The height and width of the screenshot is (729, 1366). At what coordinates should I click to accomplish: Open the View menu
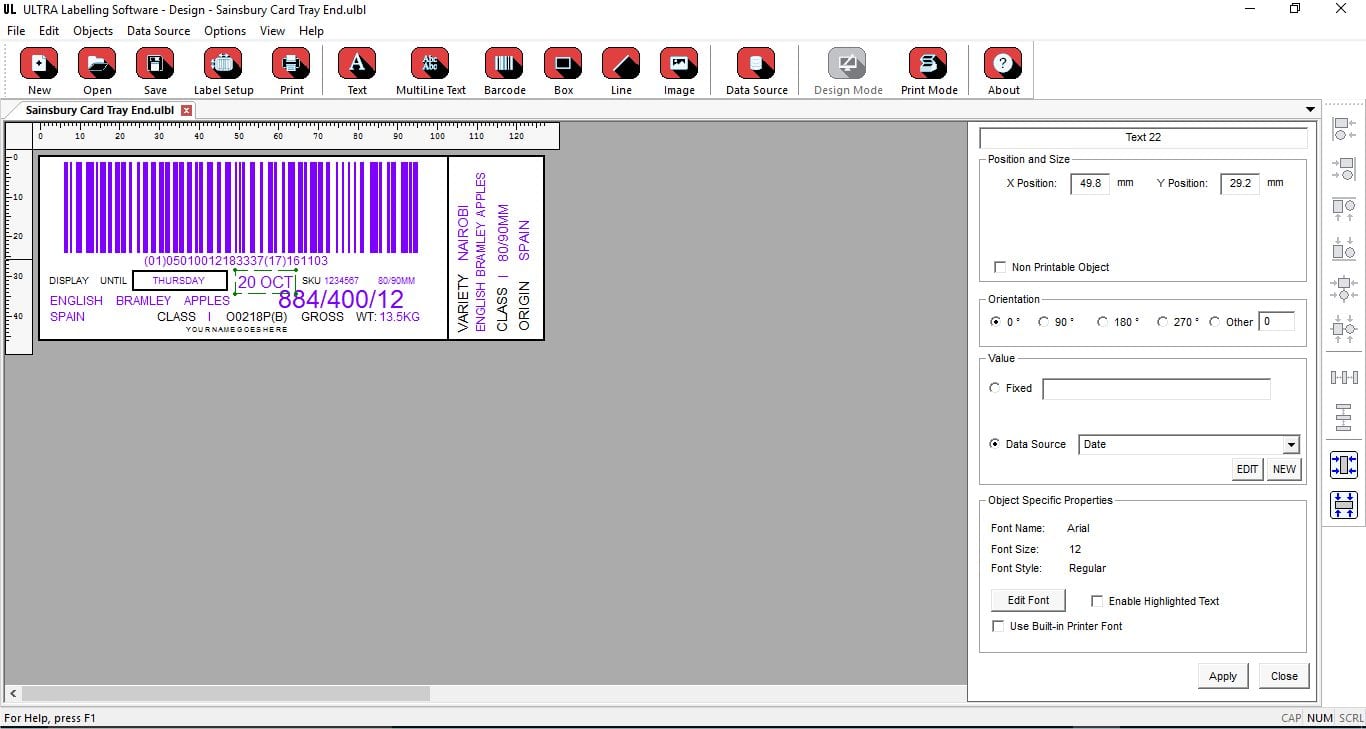pos(273,31)
